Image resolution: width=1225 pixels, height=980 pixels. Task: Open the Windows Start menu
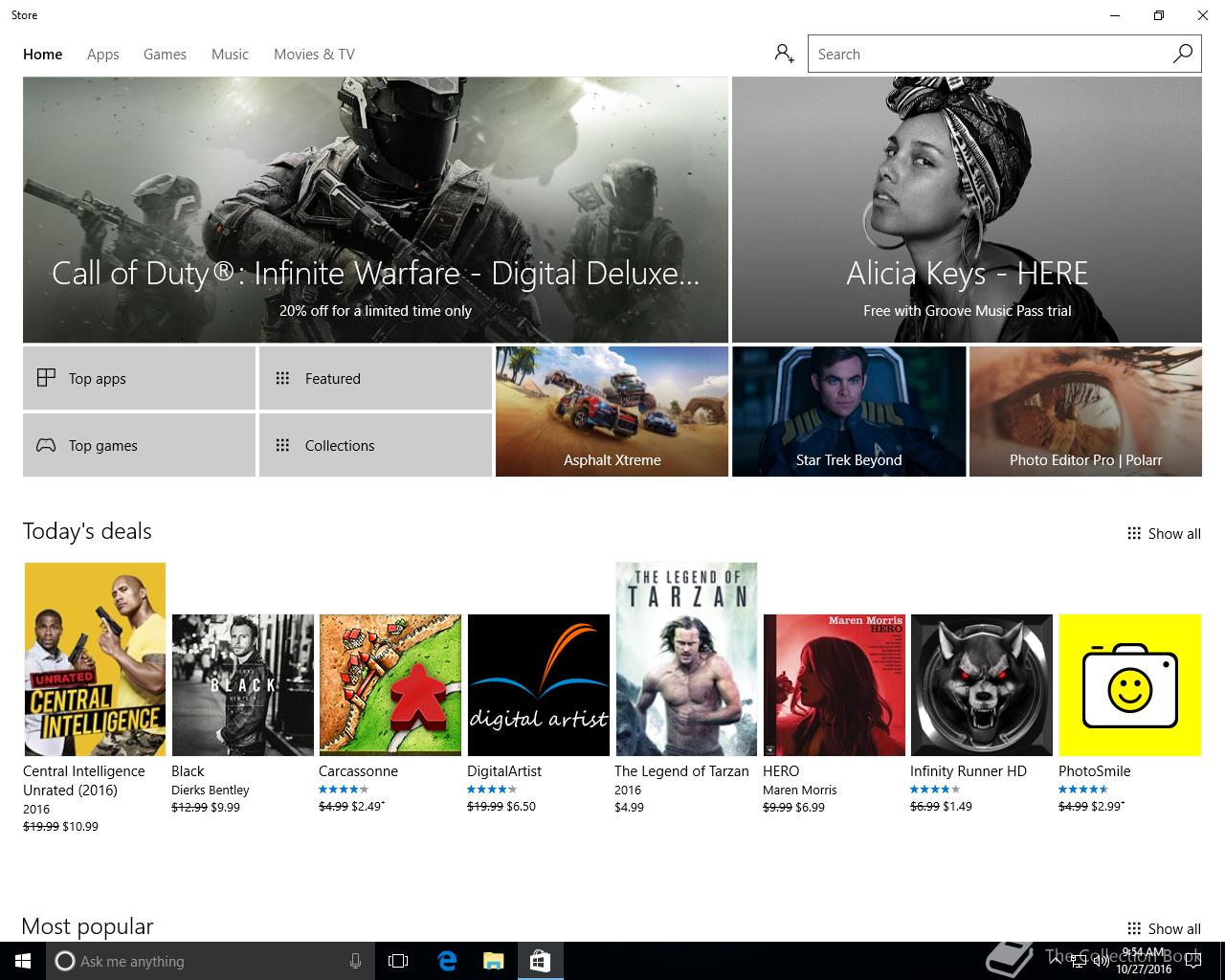23,961
